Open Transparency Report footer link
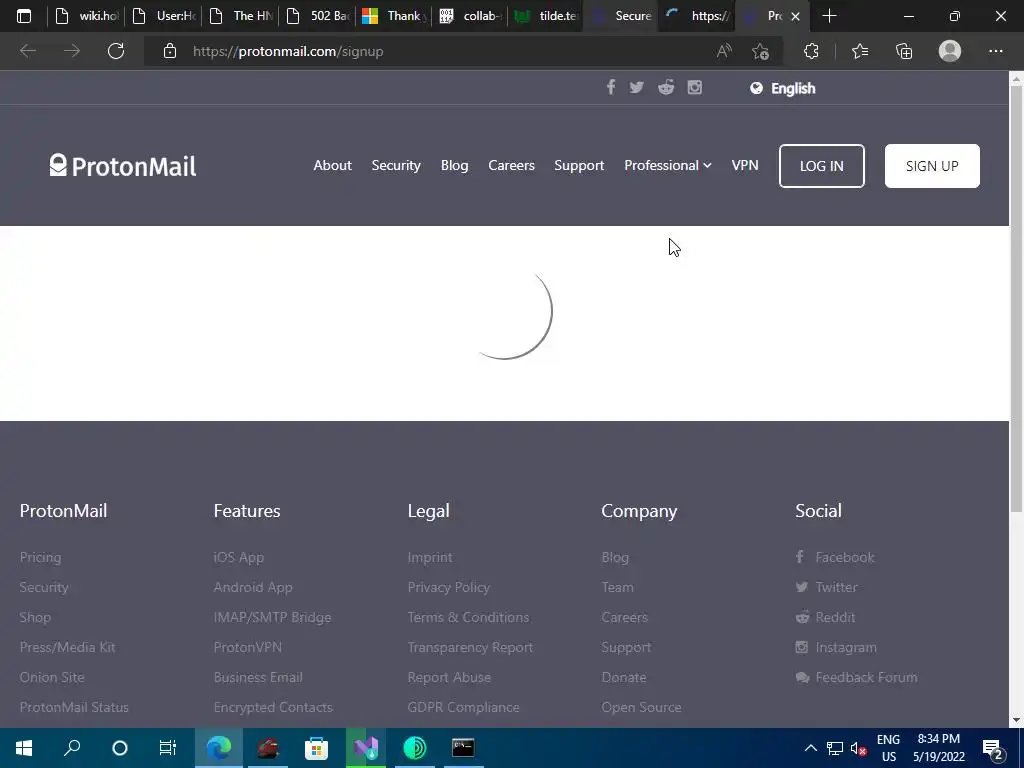 (x=470, y=647)
